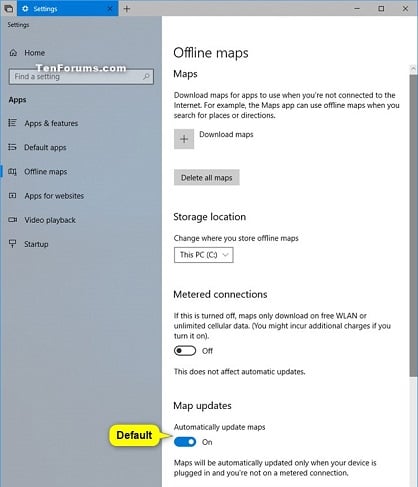Close the Settings tab
The width and height of the screenshot is (418, 487).
click(110, 9)
